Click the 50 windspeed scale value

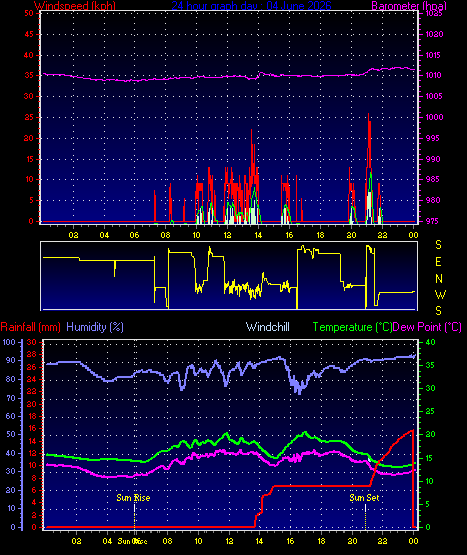click(29, 13)
